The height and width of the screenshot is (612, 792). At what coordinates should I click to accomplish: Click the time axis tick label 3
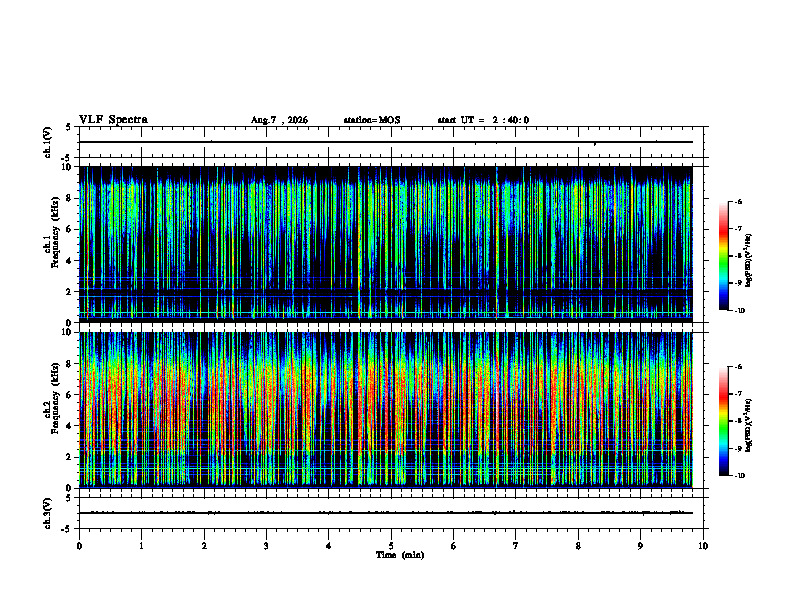[x=266, y=546]
